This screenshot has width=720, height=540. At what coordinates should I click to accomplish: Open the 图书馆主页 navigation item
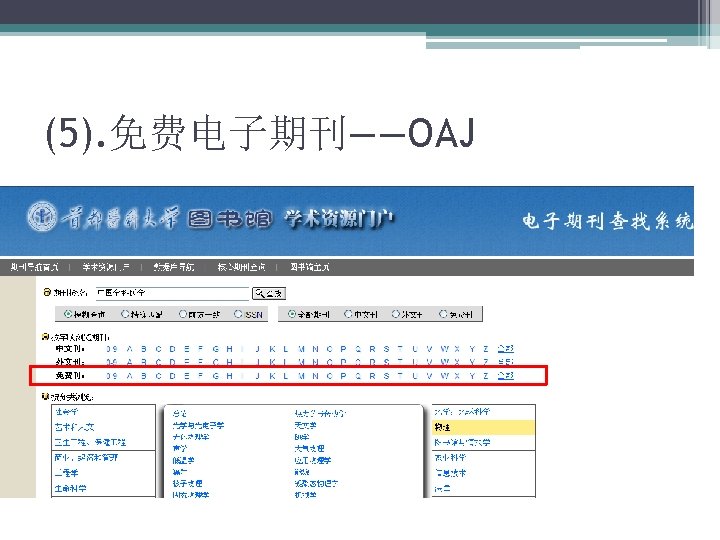[x=309, y=267]
